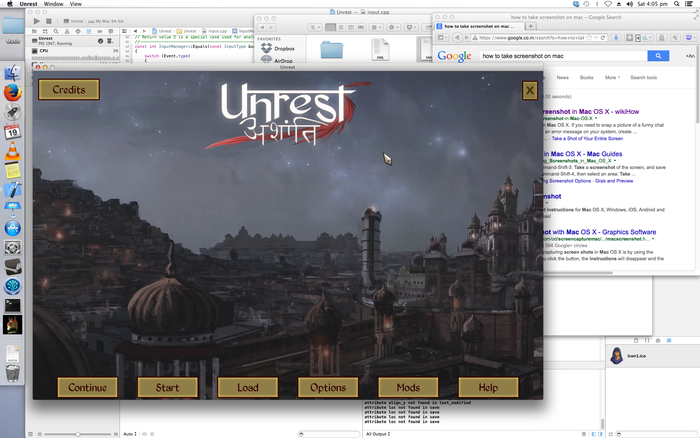The image size is (700, 438).
Task: Select the My Mac 64-bit scheme destination
Action: 106,21
